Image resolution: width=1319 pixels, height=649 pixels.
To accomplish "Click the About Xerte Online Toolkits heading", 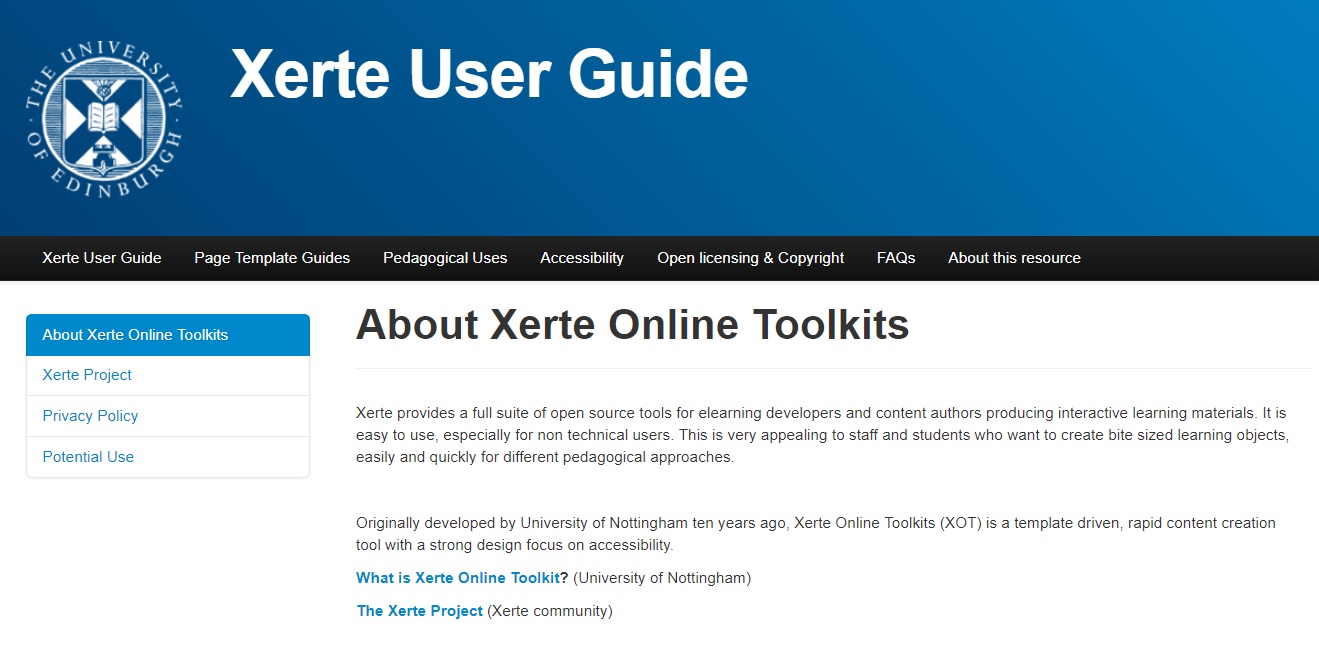I will [x=632, y=325].
